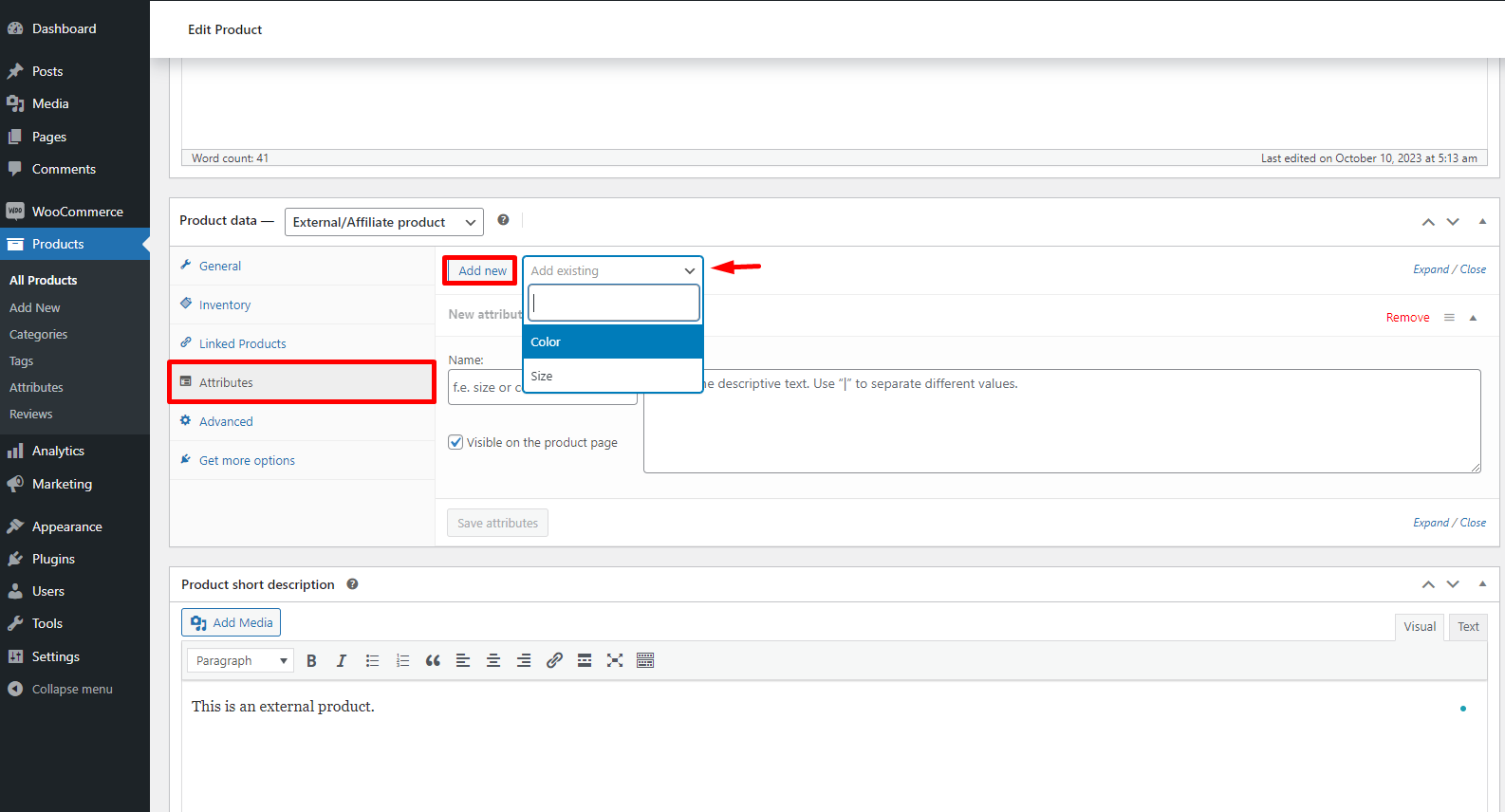
Task: Click the Add new attribute button
Action: (482, 270)
